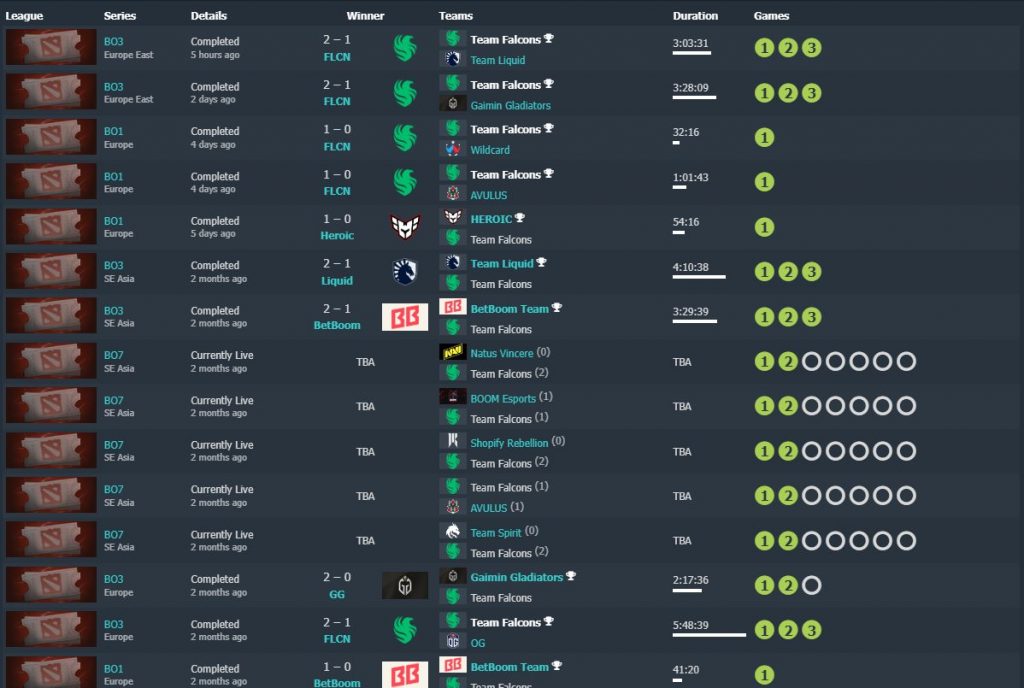Click the HEROIC logo in Winner column
Screen dimensions: 1024x688
[405, 227]
